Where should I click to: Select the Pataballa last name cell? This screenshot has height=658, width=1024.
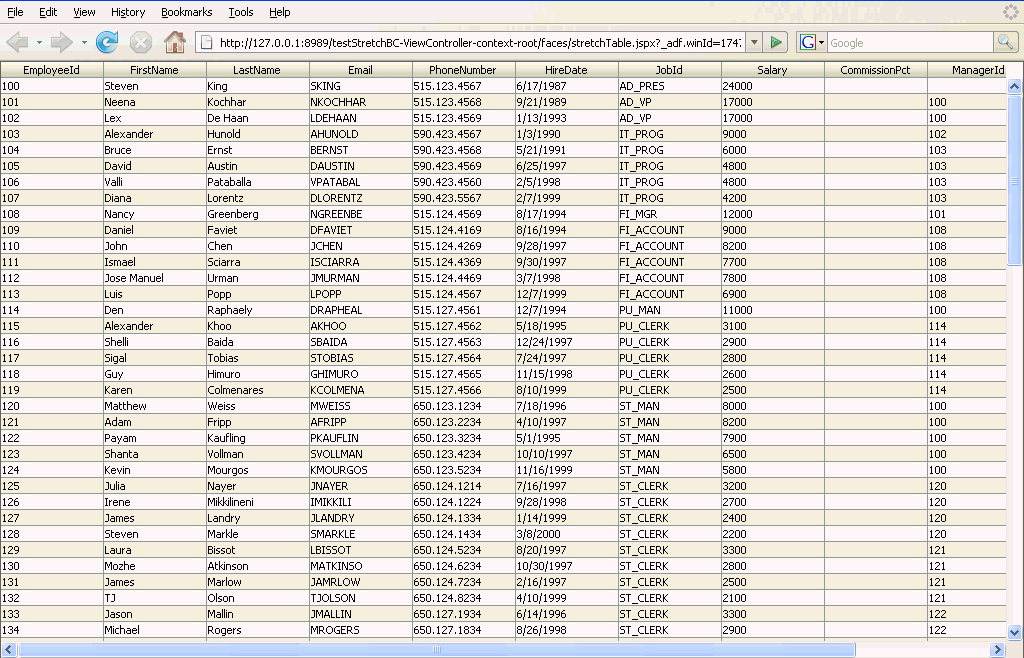click(x=257, y=182)
